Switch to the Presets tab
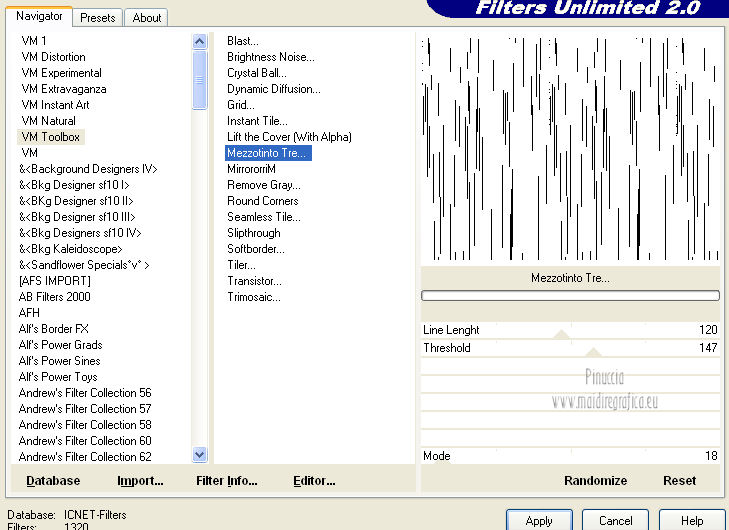The height and width of the screenshot is (530, 729). [x=97, y=18]
